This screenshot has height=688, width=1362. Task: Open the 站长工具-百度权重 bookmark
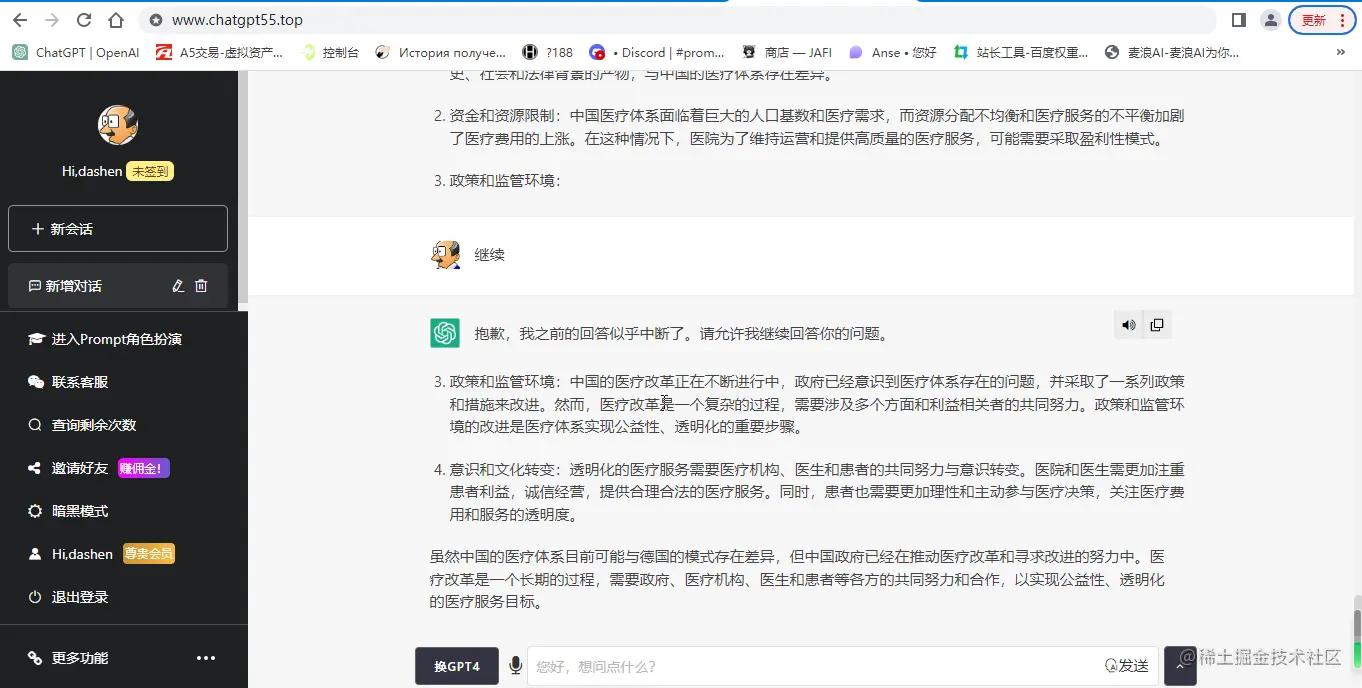coord(1021,52)
